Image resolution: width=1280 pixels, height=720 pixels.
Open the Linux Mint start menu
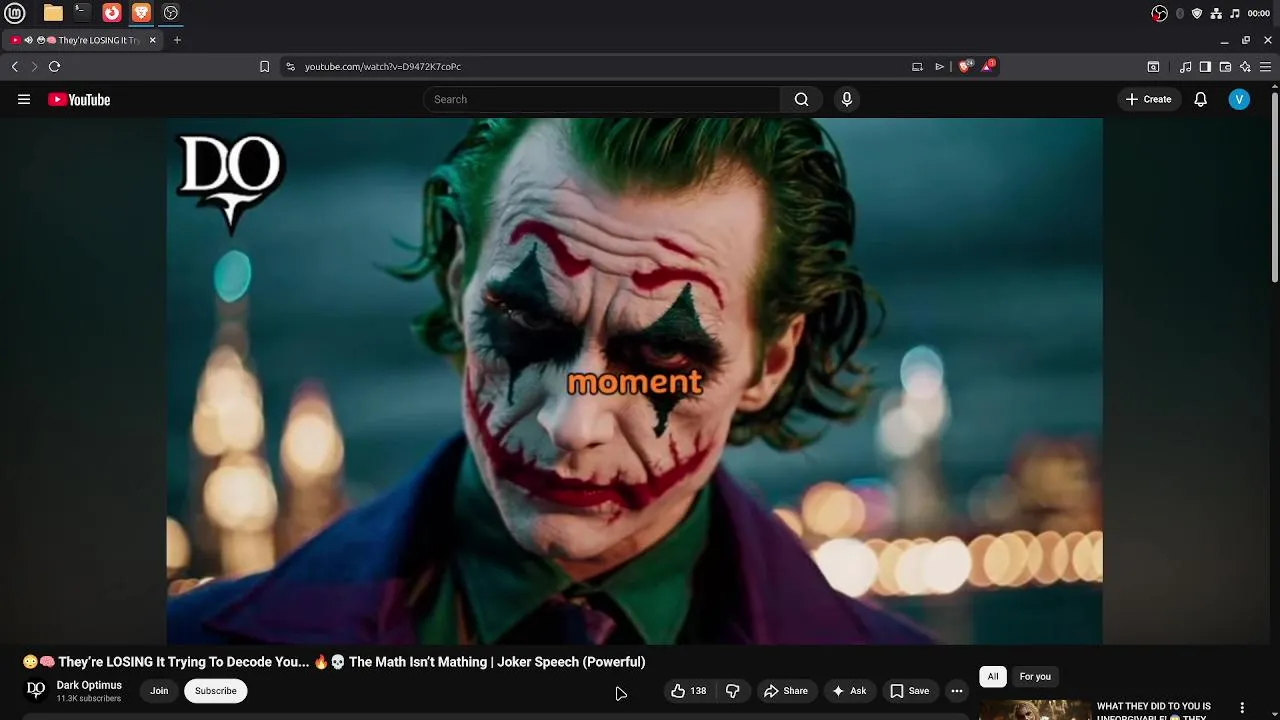coord(14,13)
